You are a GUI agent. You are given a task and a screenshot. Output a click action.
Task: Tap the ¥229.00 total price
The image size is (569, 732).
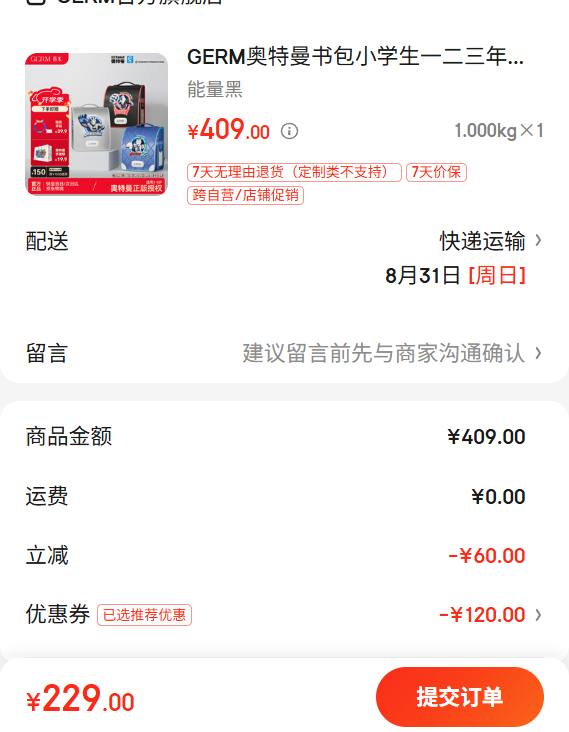(x=80, y=699)
